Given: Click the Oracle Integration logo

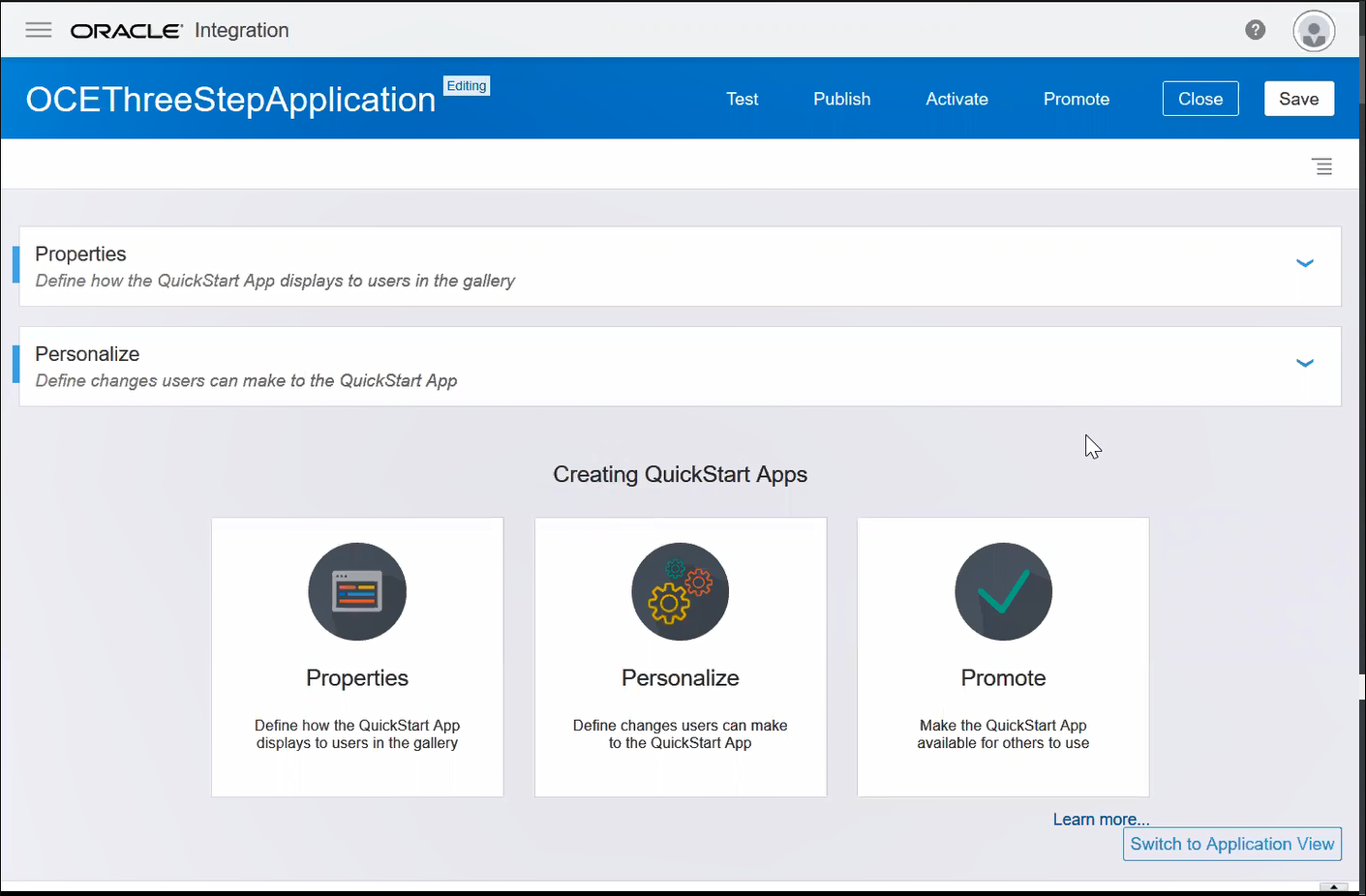Looking at the screenshot, I should point(180,30).
